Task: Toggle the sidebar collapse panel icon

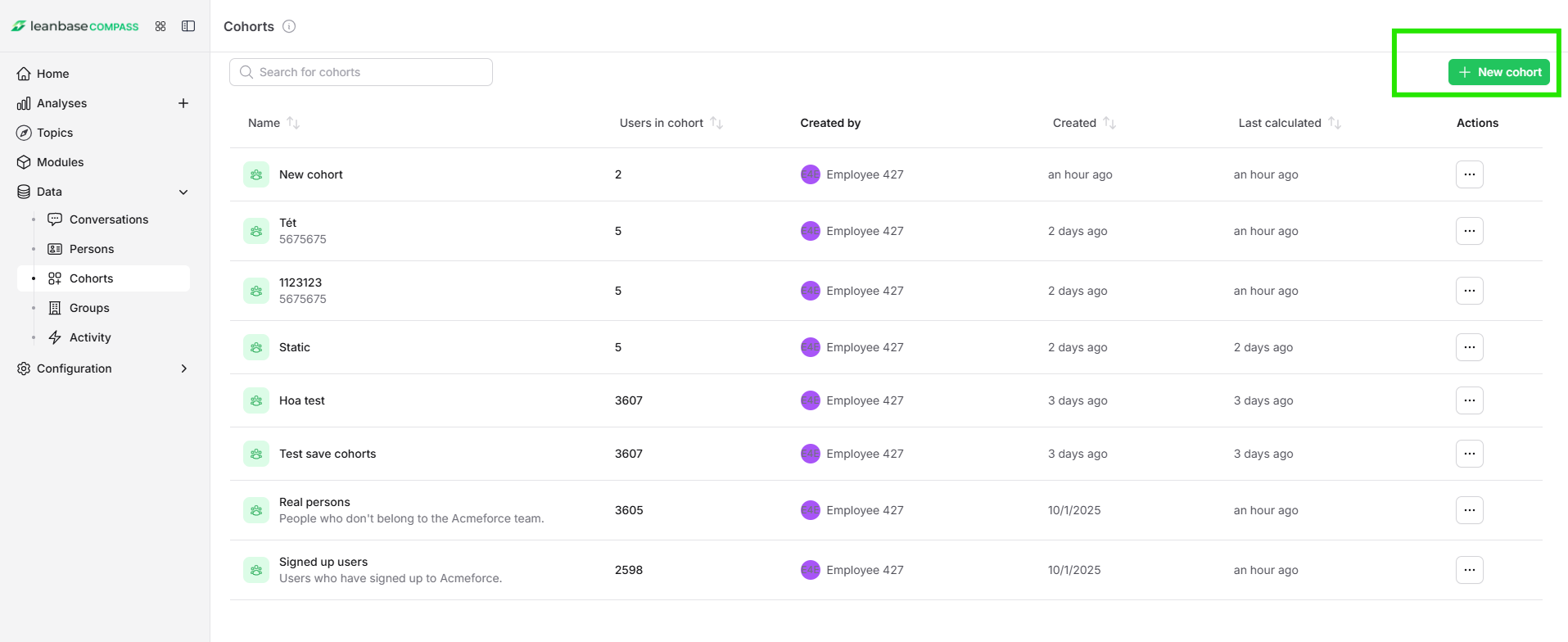Action: [188, 26]
